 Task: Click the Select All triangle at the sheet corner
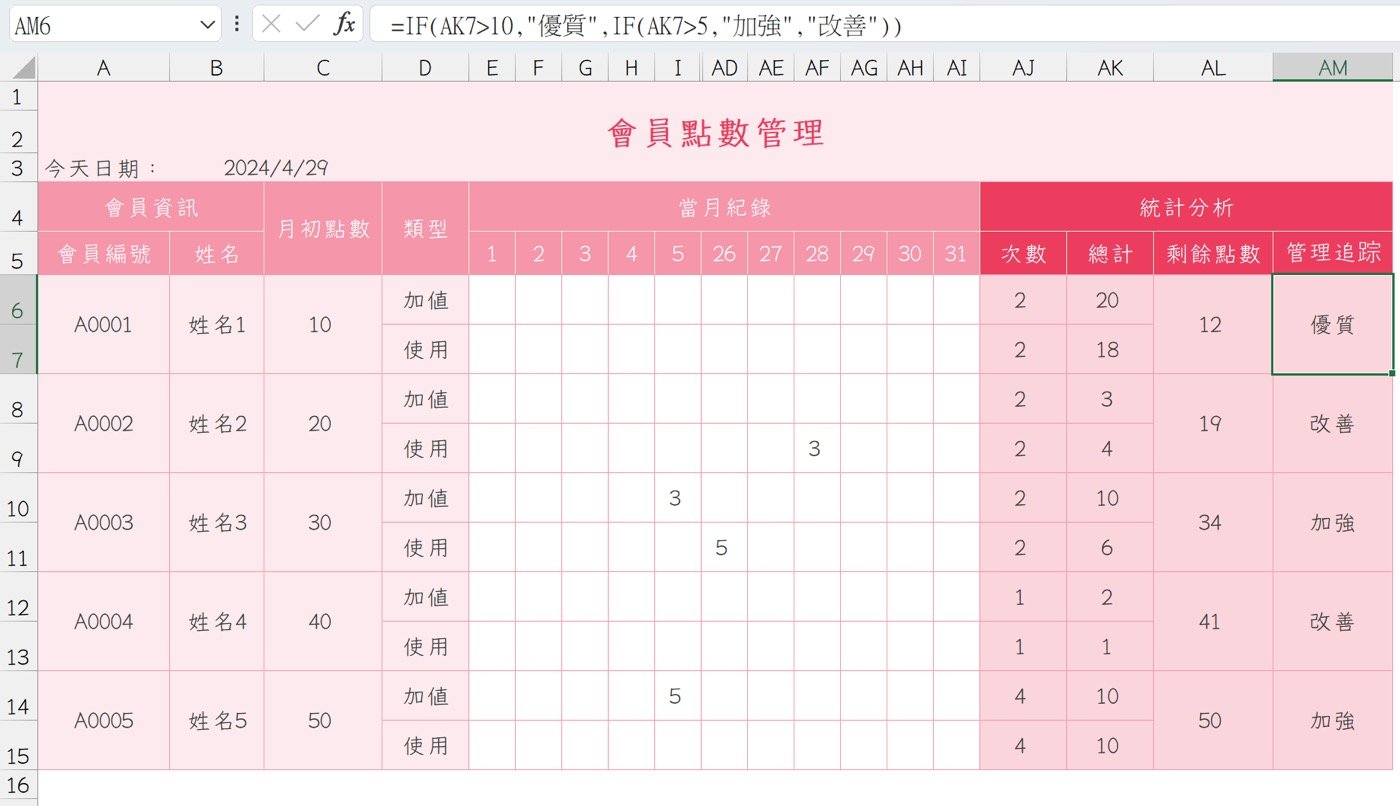pos(17,67)
